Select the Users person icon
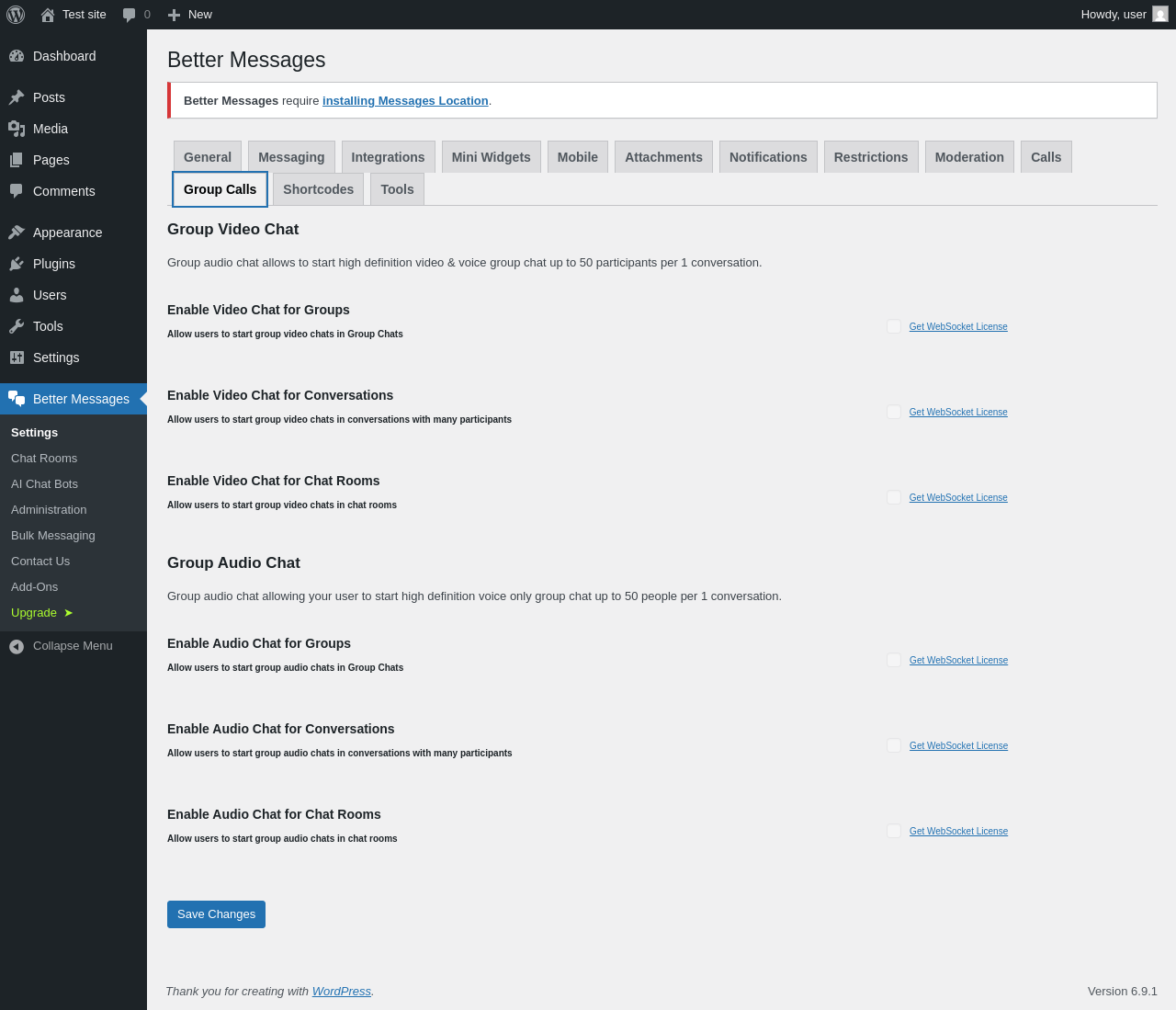This screenshot has width=1176, height=1010. coord(17,295)
